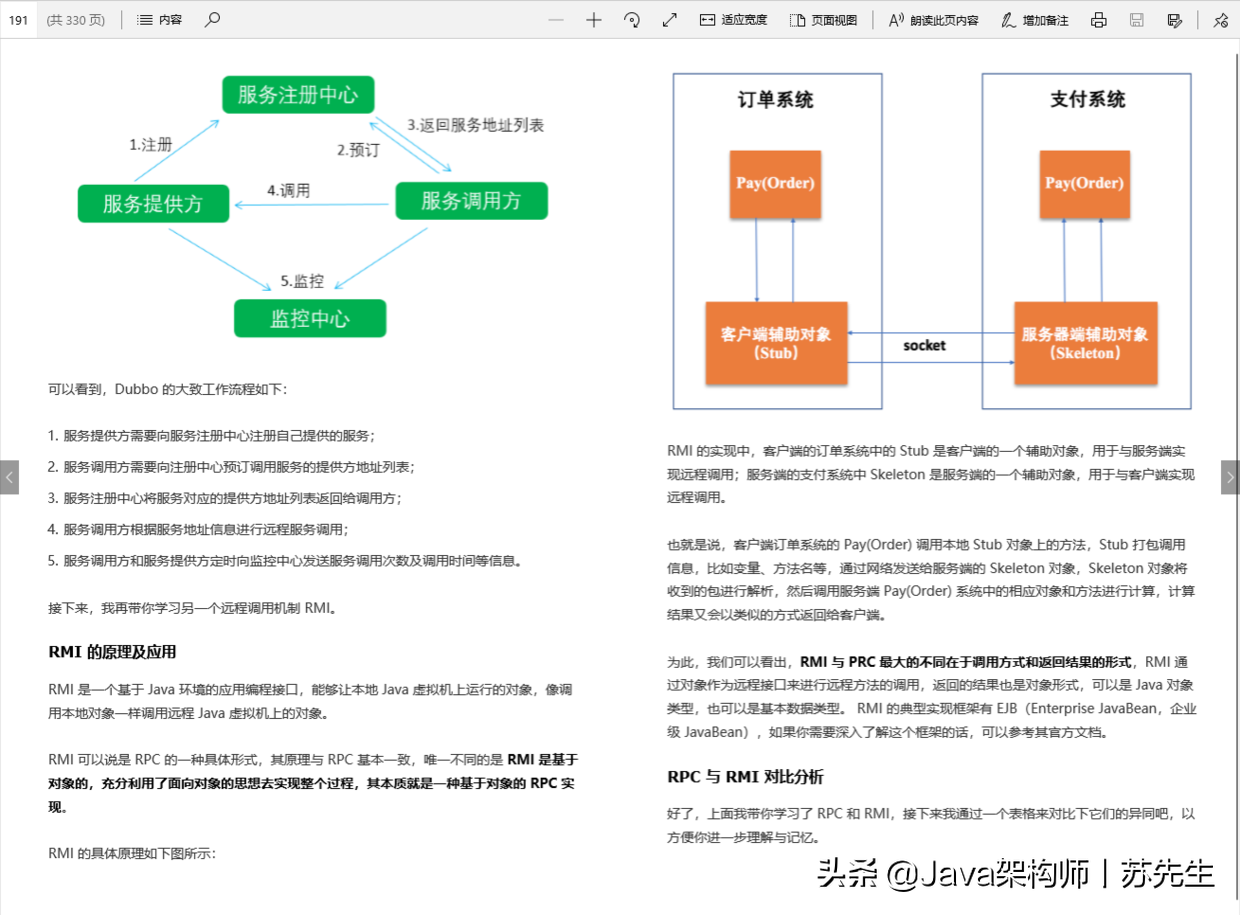Click the Save floppy disk icon
The width and height of the screenshot is (1240, 915).
[x=1137, y=20]
